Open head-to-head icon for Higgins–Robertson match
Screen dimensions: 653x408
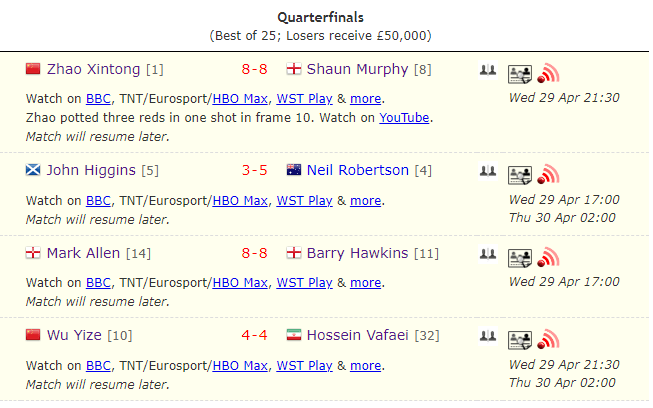point(487,171)
